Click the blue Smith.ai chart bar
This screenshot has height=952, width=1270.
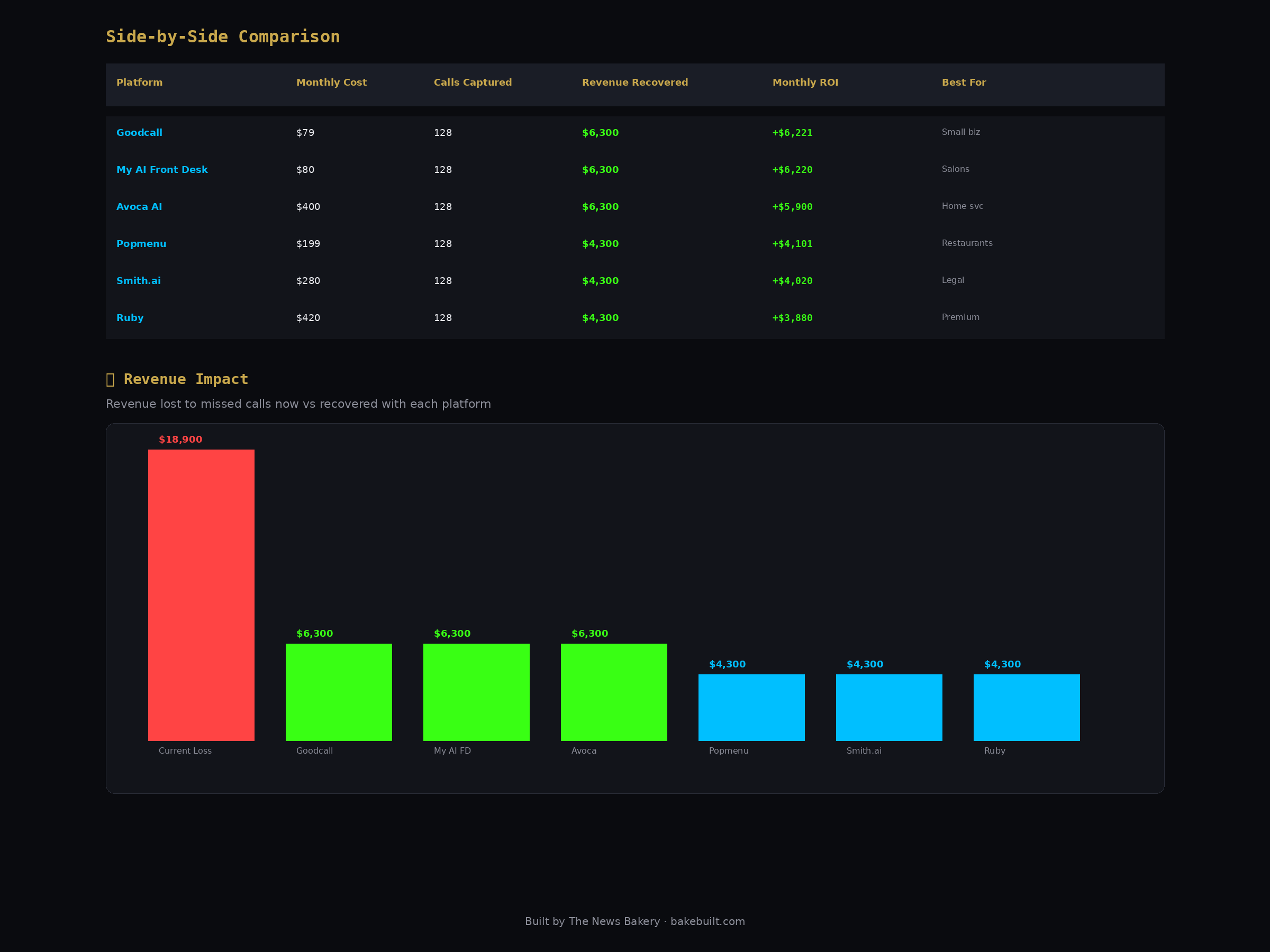[x=889, y=708]
